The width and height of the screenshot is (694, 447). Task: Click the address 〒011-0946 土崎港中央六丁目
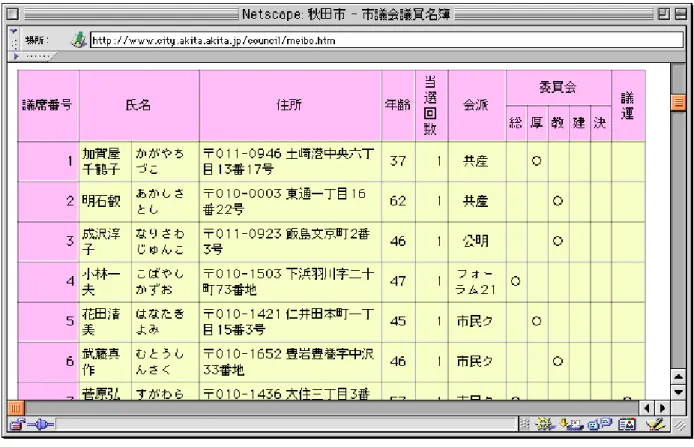pyautogui.click(x=289, y=161)
